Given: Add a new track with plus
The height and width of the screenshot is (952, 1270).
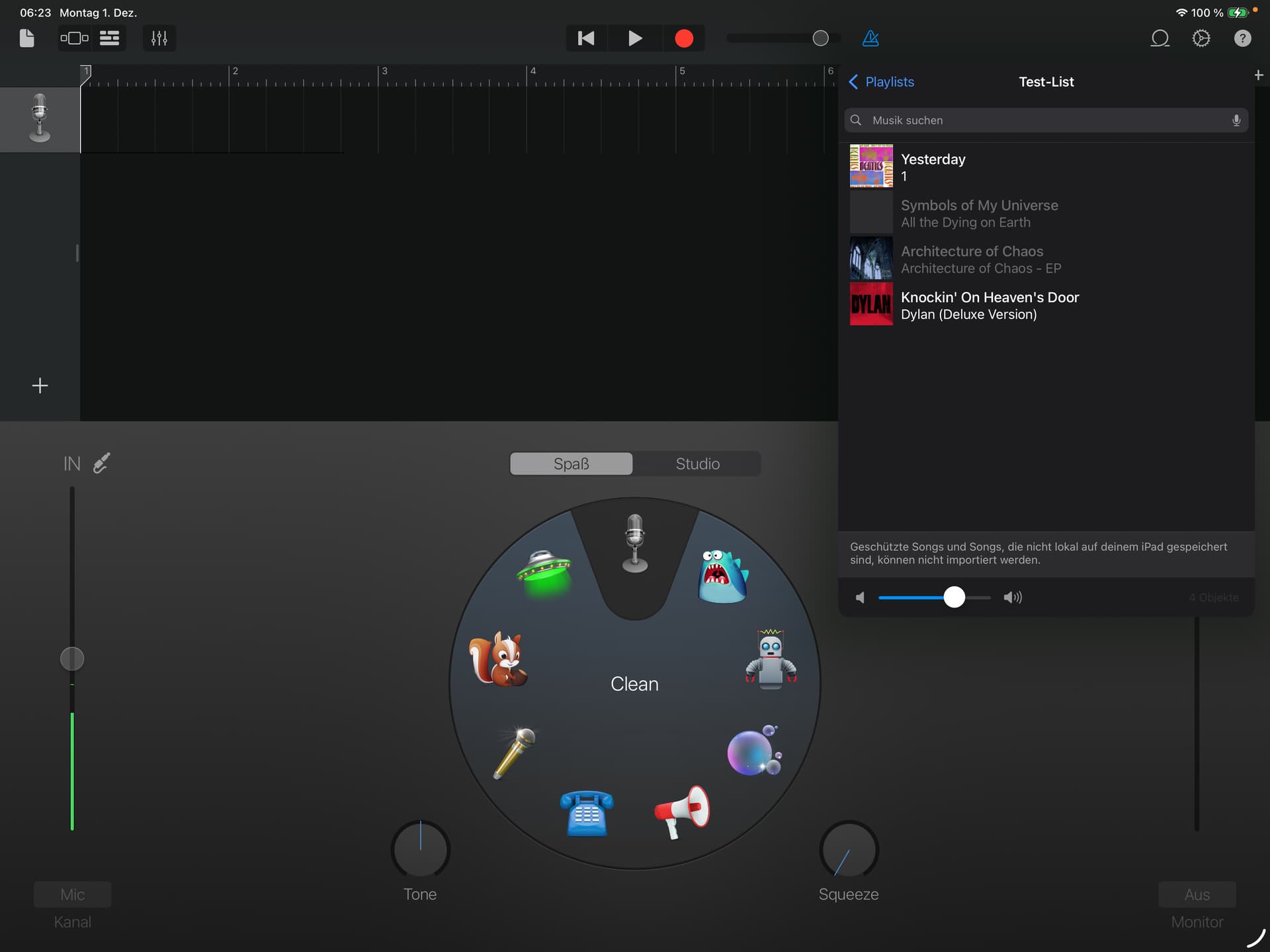Looking at the screenshot, I should pos(40,385).
